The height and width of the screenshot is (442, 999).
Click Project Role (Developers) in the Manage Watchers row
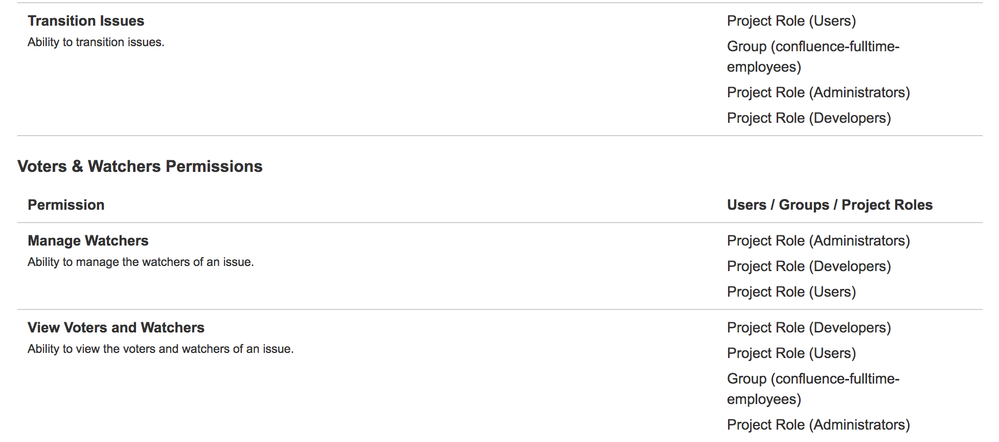(x=809, y=266)
